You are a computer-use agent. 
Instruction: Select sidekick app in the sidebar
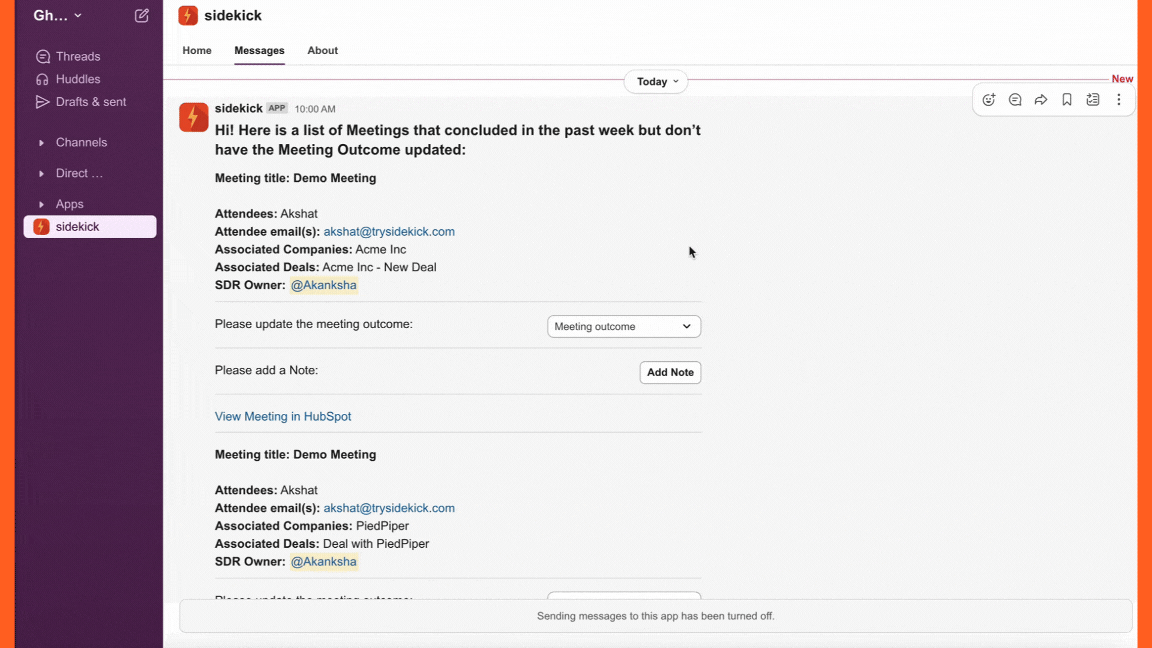tap(90, 227)
